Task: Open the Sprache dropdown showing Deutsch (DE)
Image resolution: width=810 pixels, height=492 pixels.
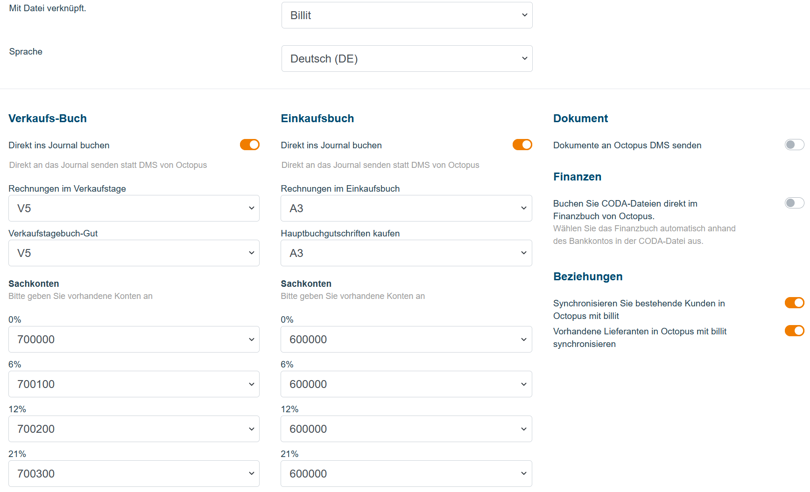Action: coord(406,59)
